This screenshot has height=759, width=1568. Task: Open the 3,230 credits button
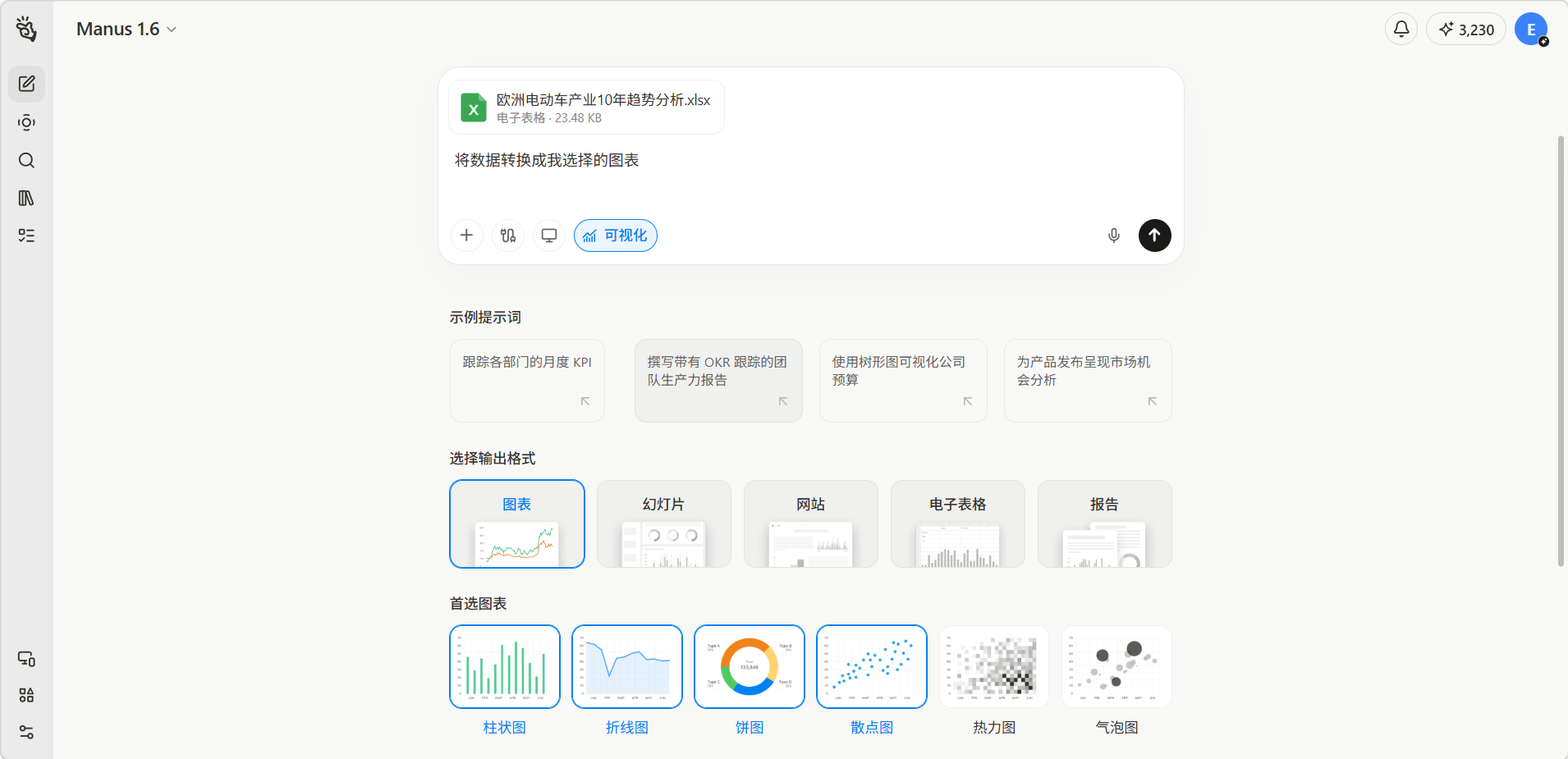click(1465, 30)
